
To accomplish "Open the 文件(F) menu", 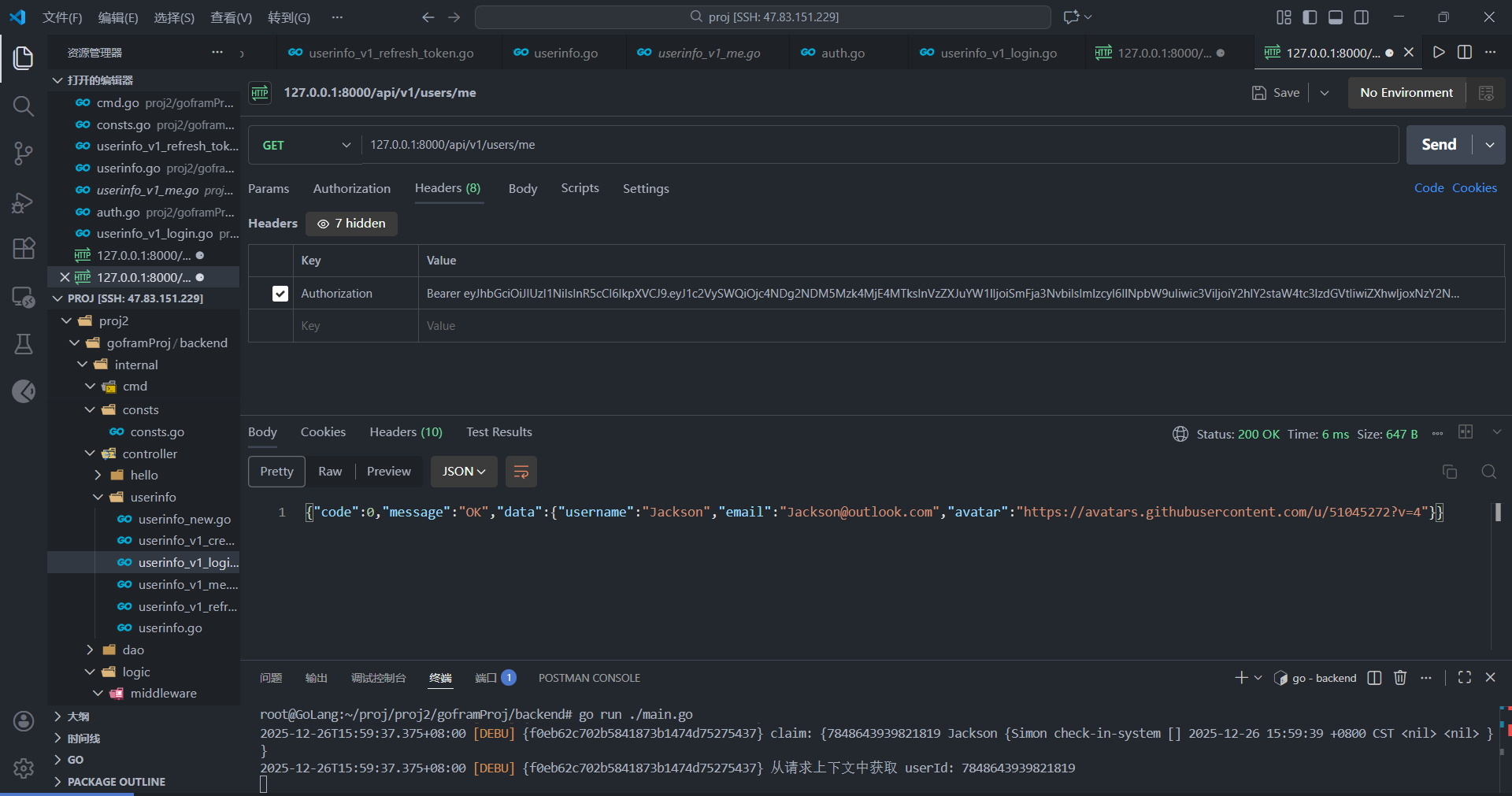I will tap(62, 17).
